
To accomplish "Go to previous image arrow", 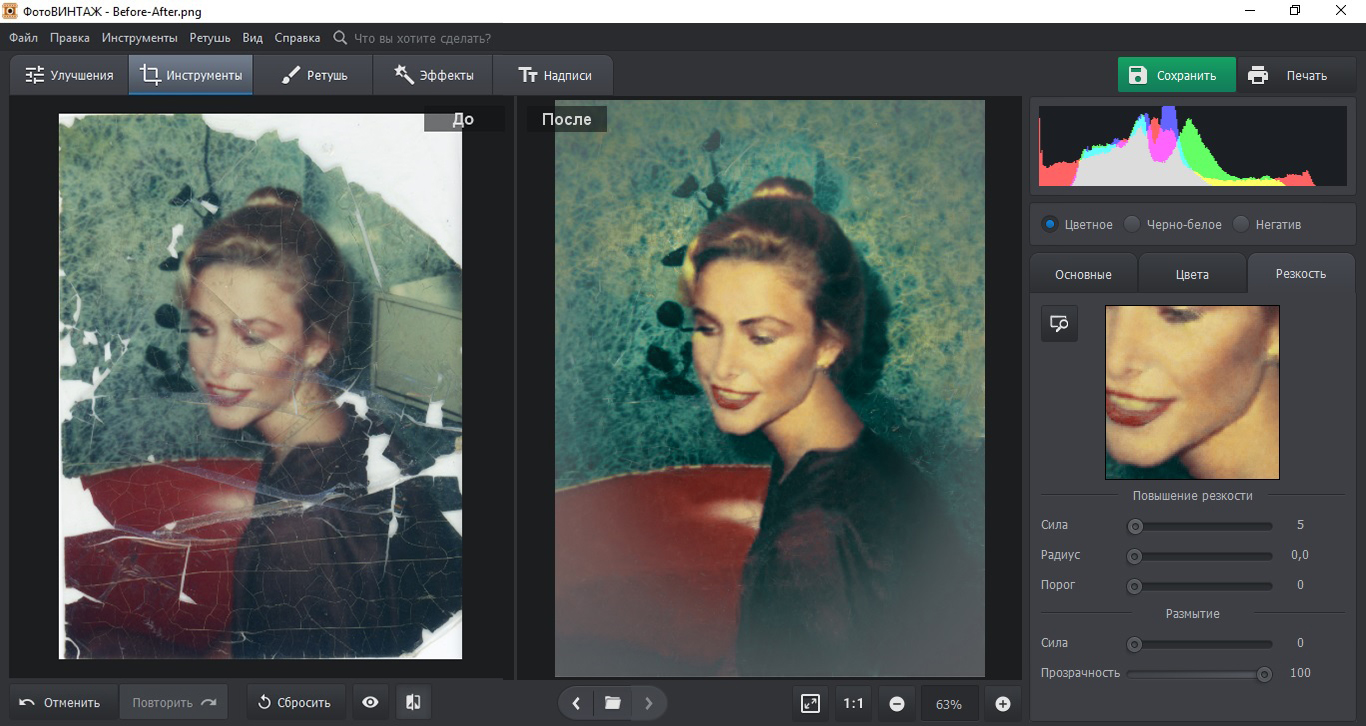I will click(x=576, y=703).
